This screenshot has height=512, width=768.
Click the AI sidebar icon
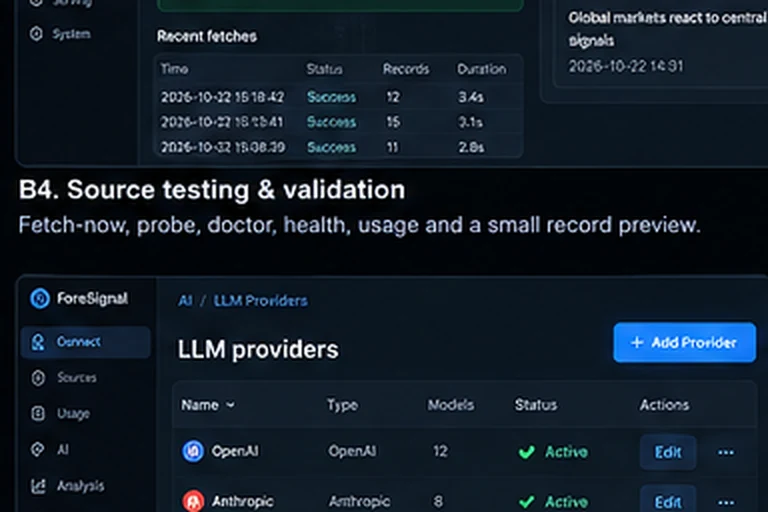point(37,449)
